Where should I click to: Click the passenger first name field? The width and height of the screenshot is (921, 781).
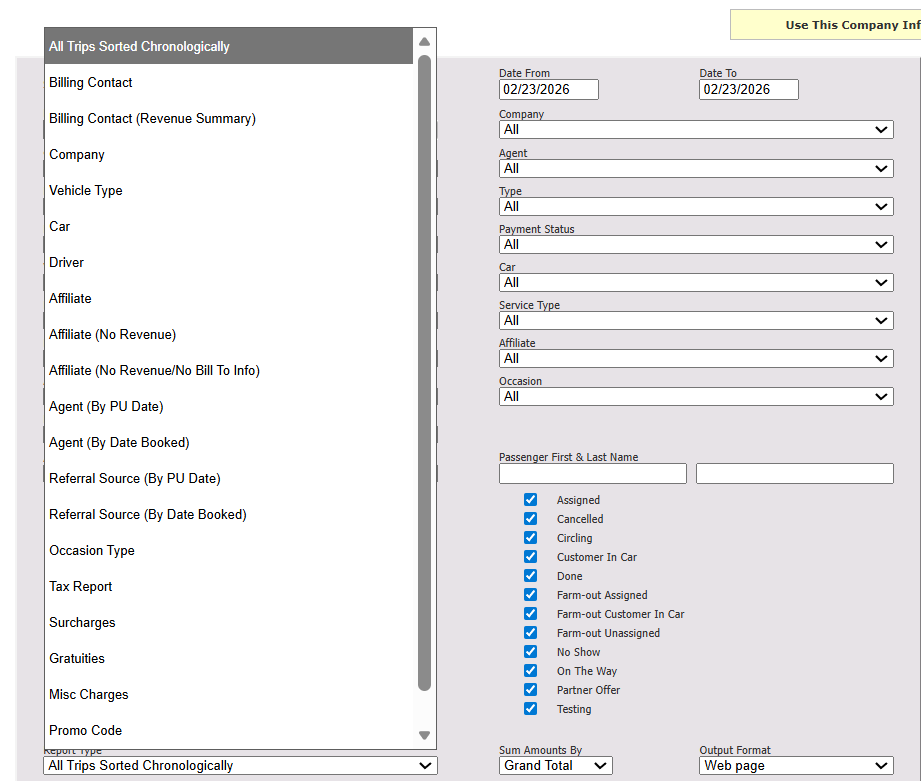pos(592,474)
